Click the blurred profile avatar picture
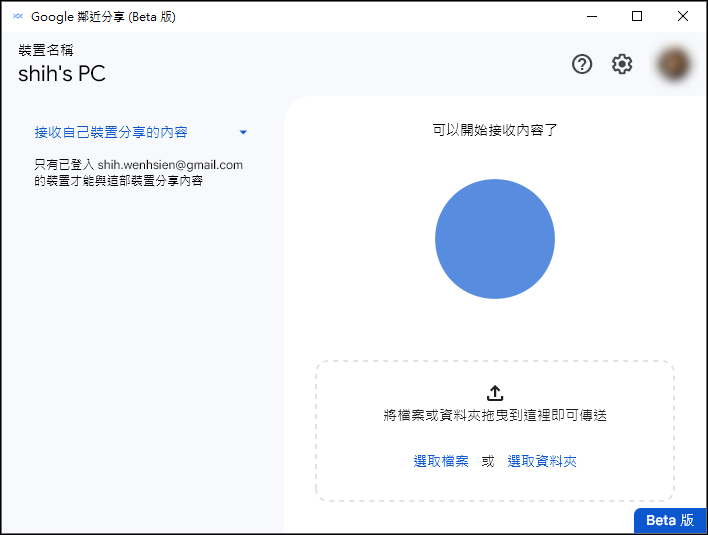 [x=674, y=65]
